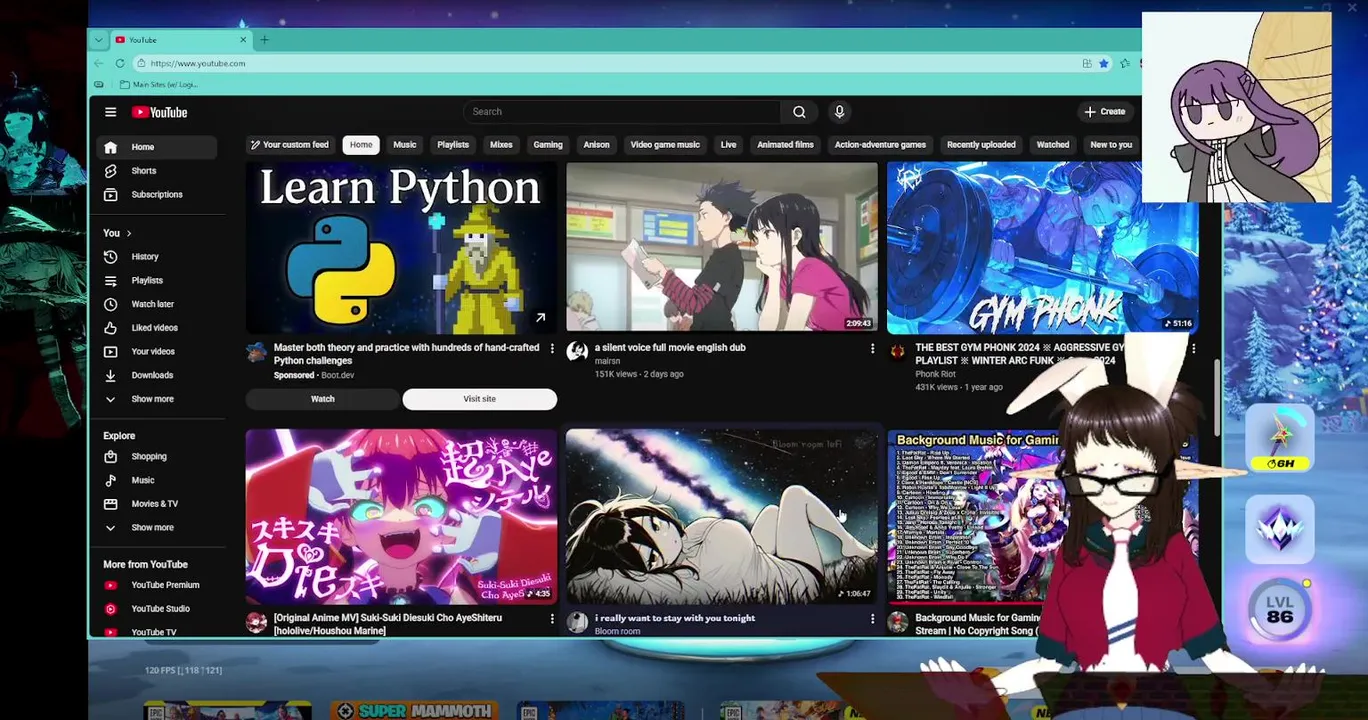Open Watch later in the sidebar
This screenshot has width=1368, height=720.
tap(158, 304)
